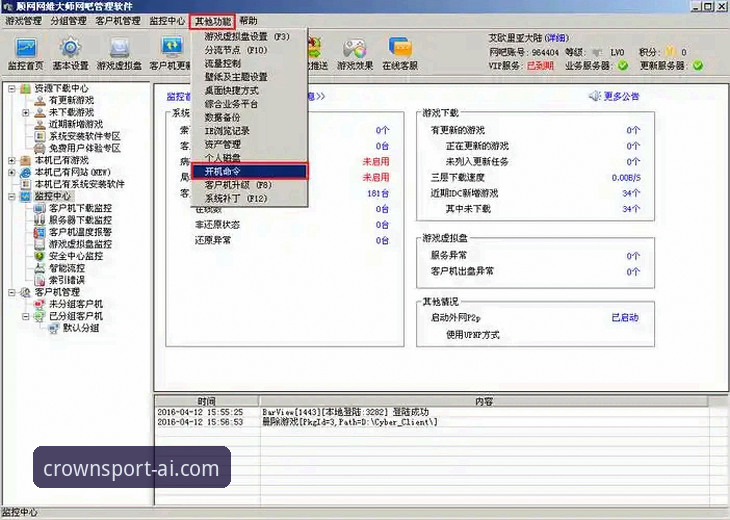Select 近期新增游戏 tree icon
The height and width of the screenshot is (520, 730).
(x=41, y=124)
